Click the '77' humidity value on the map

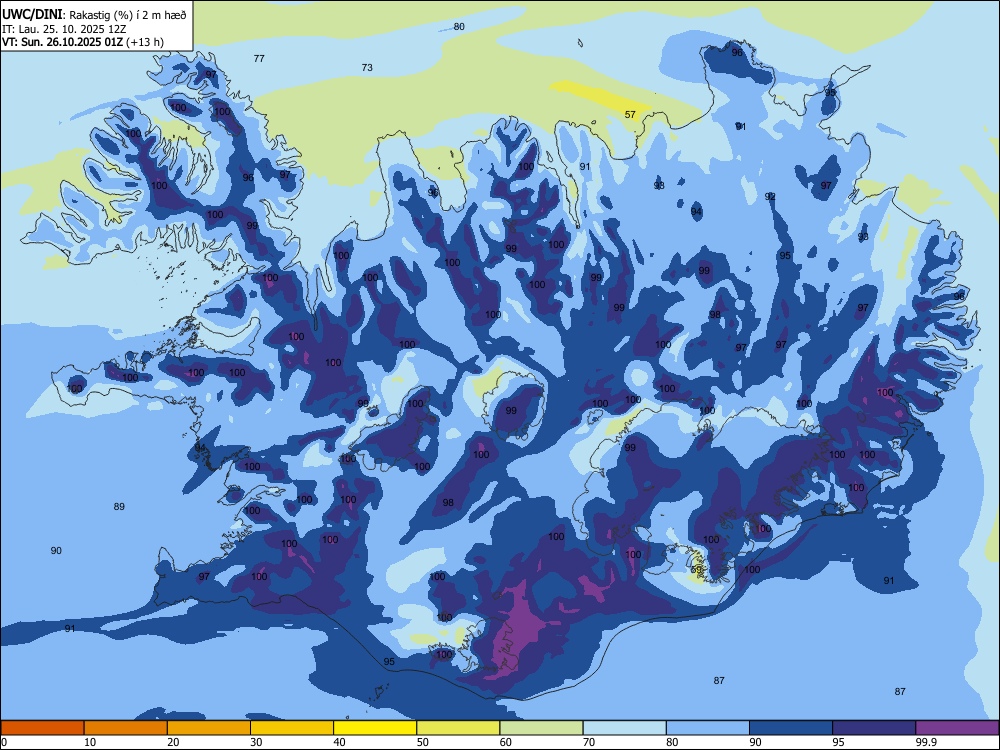(259, 59)
